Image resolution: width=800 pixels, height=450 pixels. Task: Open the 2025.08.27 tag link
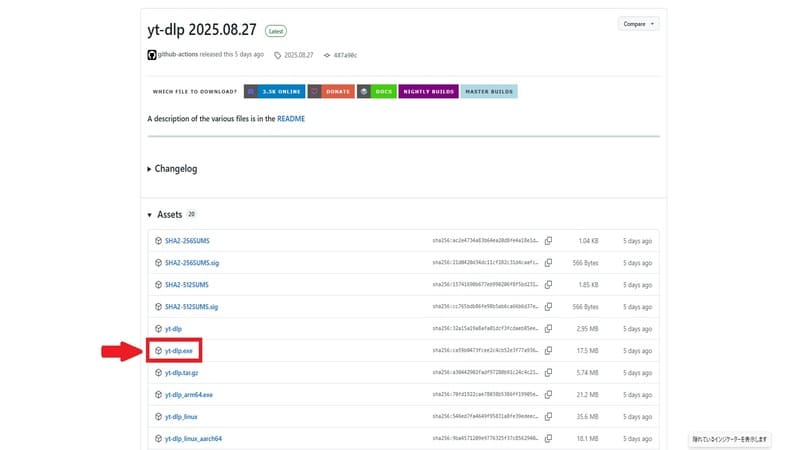pyautogui.click(x=298, y=55)
